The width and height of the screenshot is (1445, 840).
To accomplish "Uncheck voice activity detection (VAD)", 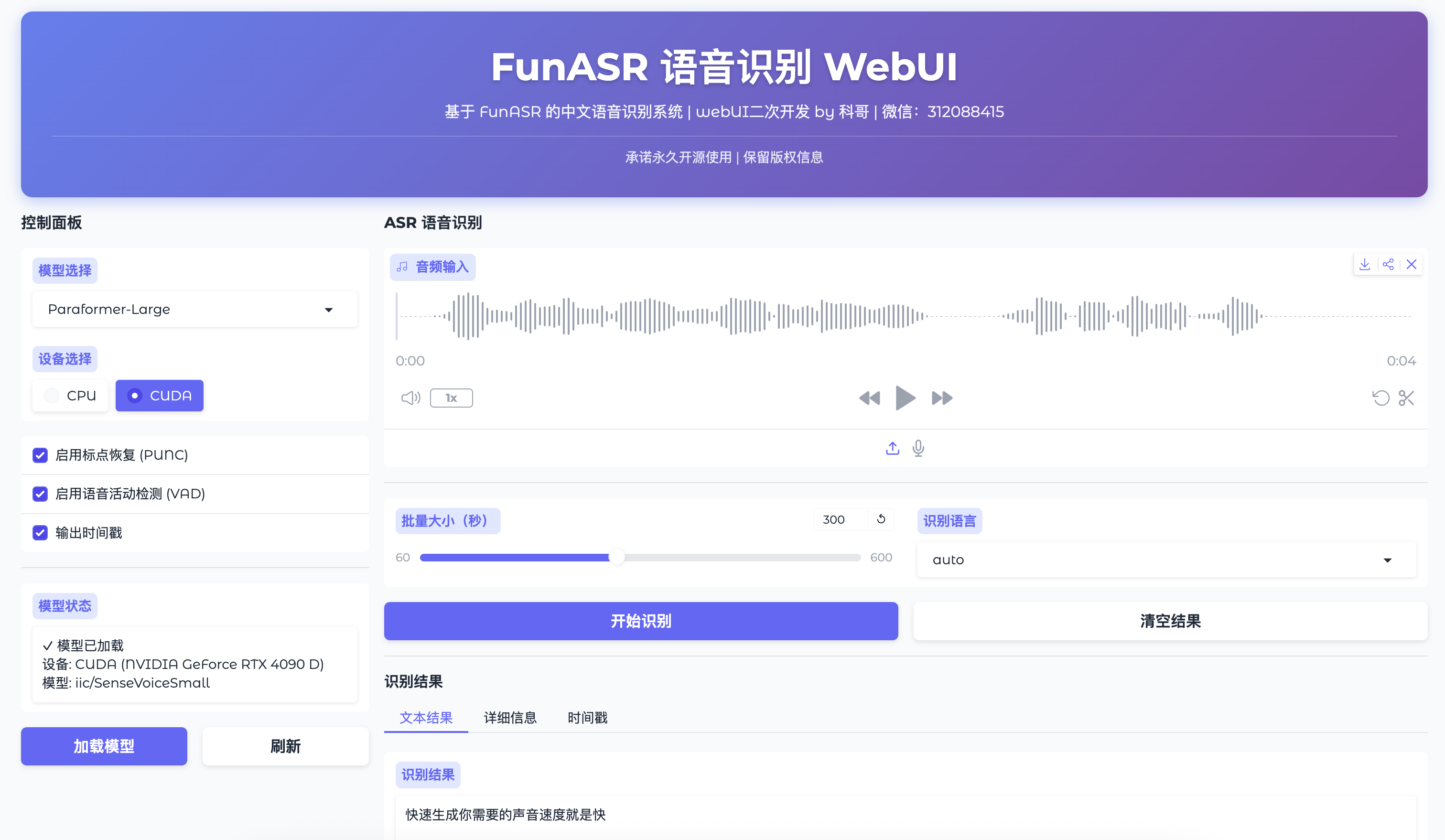I will (x=40, y=494).
